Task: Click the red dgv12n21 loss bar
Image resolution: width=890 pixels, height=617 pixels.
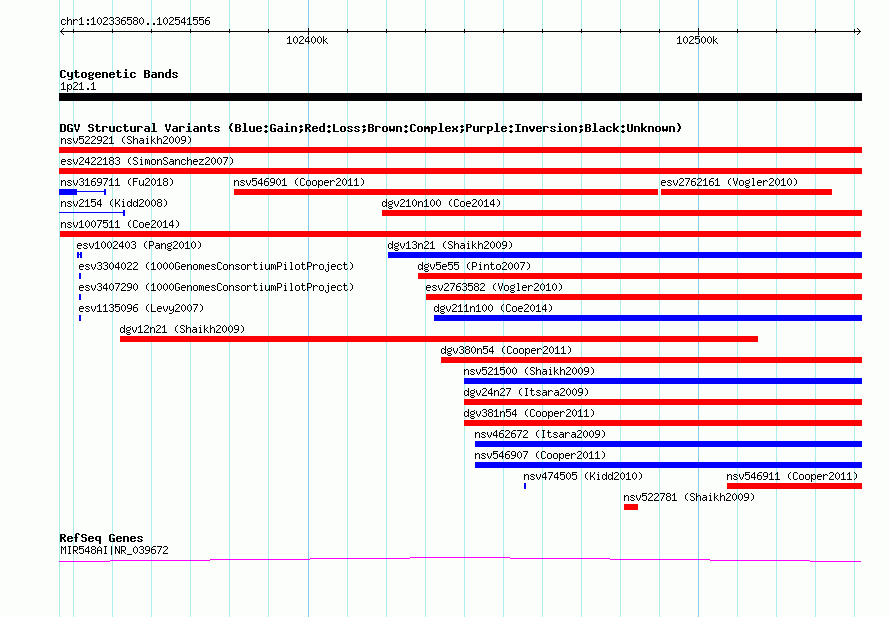Action: coord(439,339)
